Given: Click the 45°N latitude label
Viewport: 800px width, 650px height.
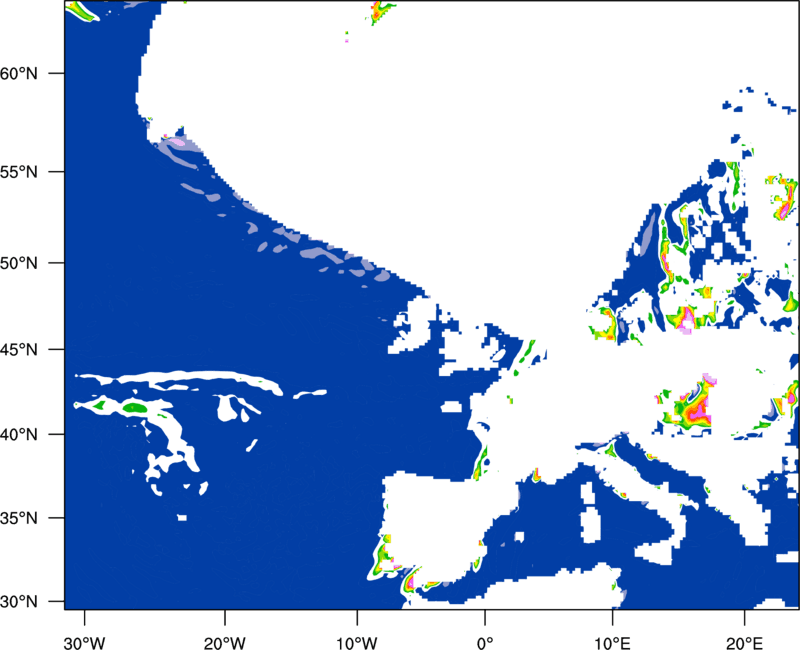Looking at the screenshot, I should click(19, 349).
